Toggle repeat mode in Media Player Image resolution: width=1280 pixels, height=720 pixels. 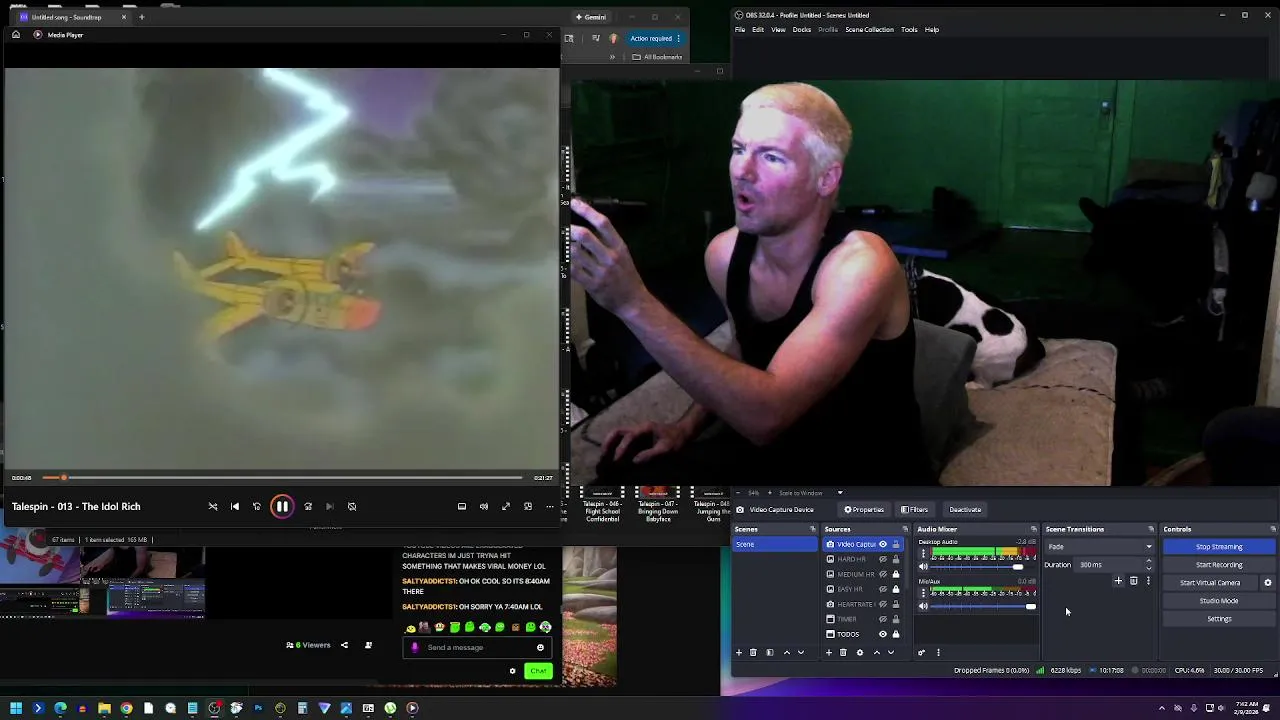(x=352, y=506)
